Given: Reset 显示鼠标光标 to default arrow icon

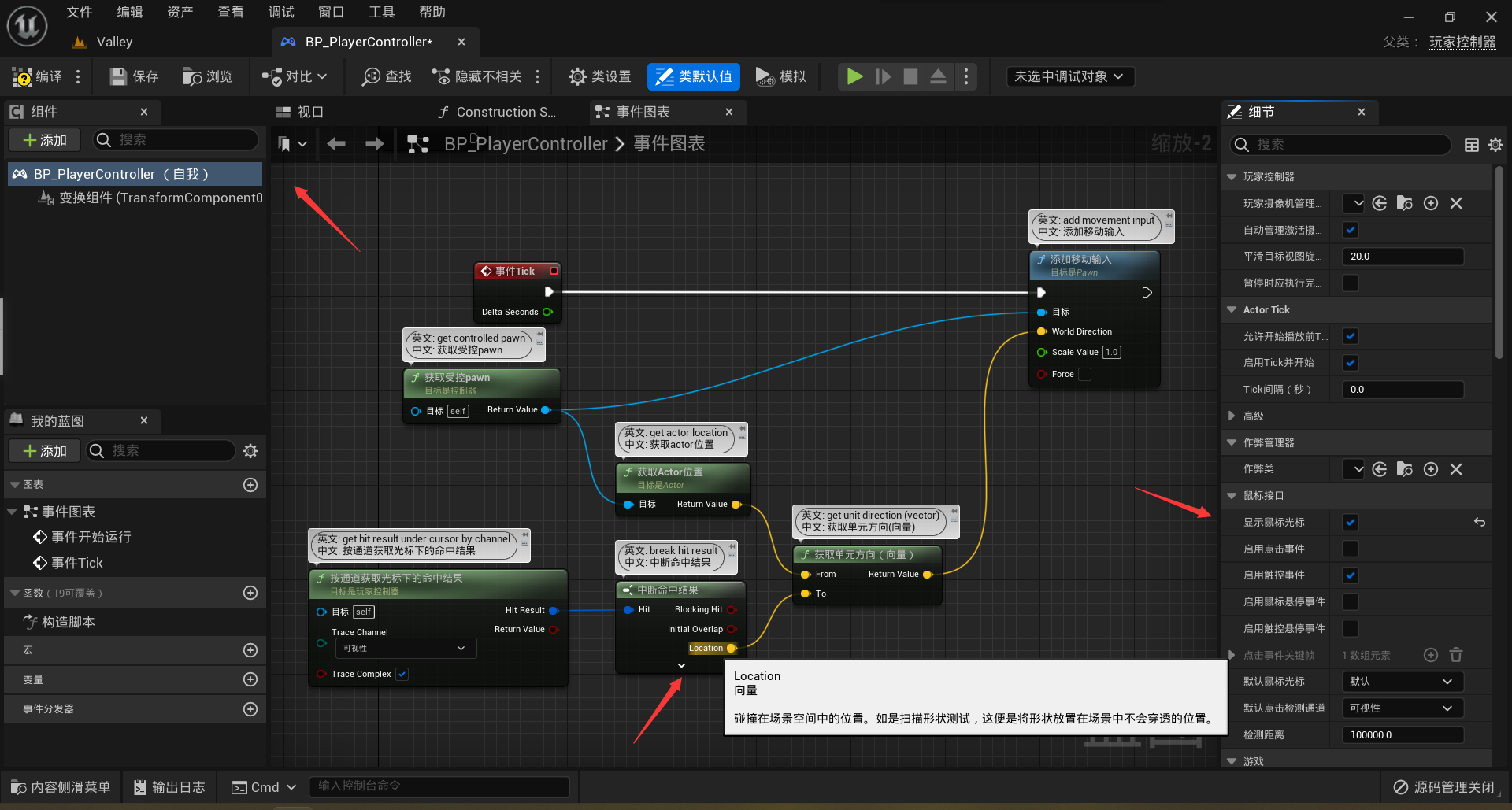Looking at the screenshot, I should [1480, 522].
